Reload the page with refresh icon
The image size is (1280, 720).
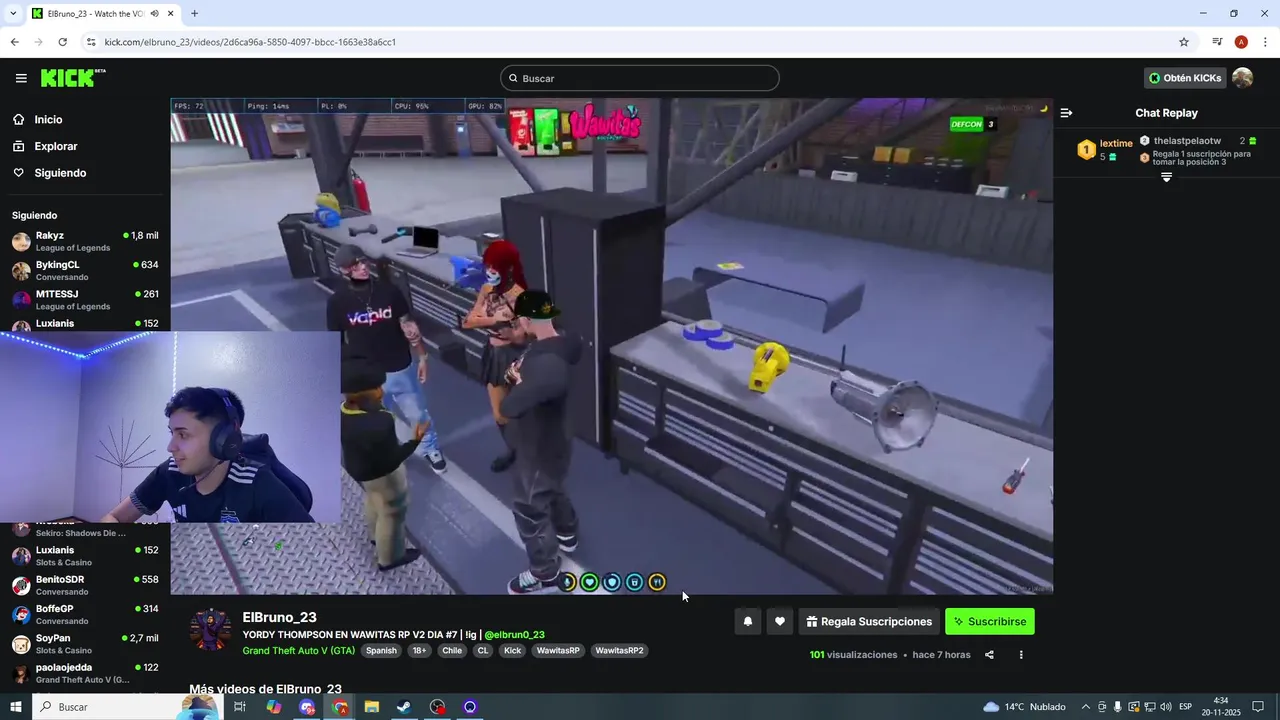[x=62, y=42]
